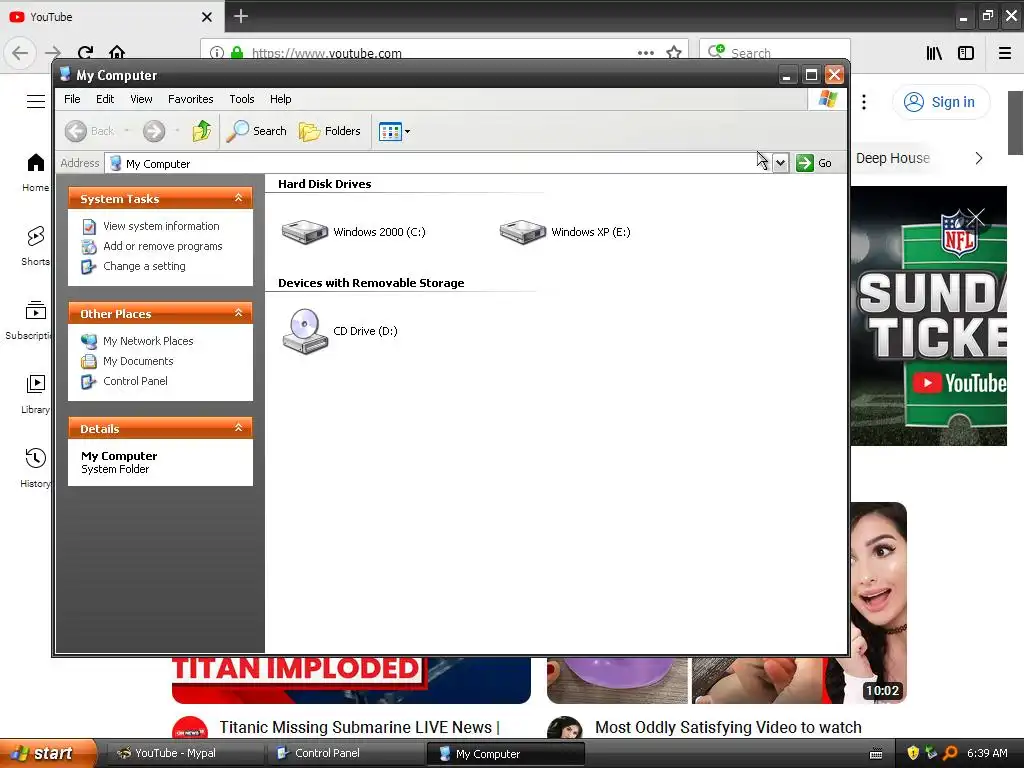Click Titanic Missing Submarine video title

pyautogui.click(x=359, y=727)
